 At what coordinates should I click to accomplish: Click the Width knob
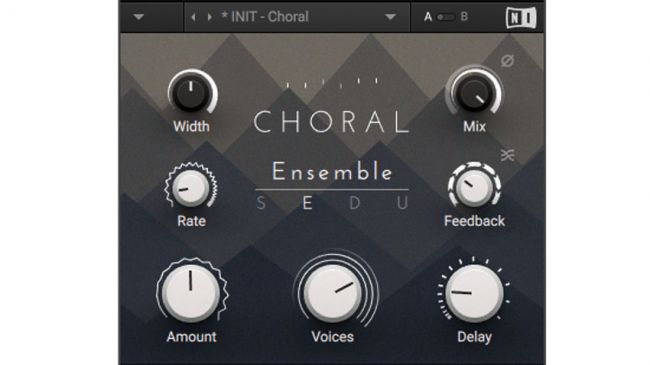coord(191,93)
